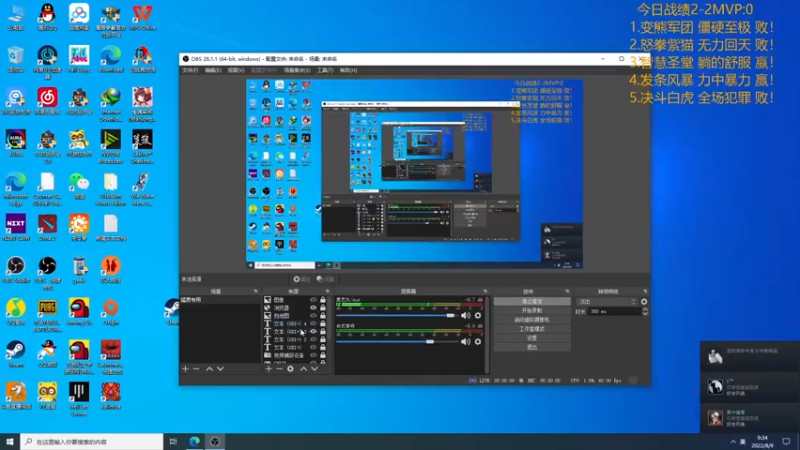Image resolution: width=800 pixels, height=450 pixels.
Task: Click the Studio Mode button
Action: click(532, 329)
